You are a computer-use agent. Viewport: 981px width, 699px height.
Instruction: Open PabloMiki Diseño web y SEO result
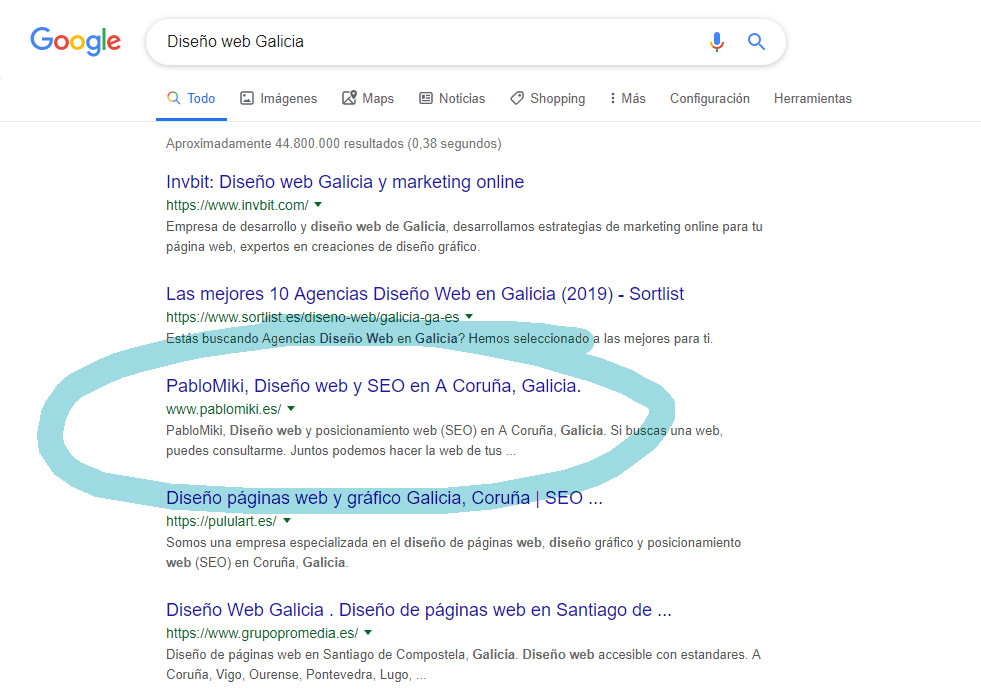(374, 385)
